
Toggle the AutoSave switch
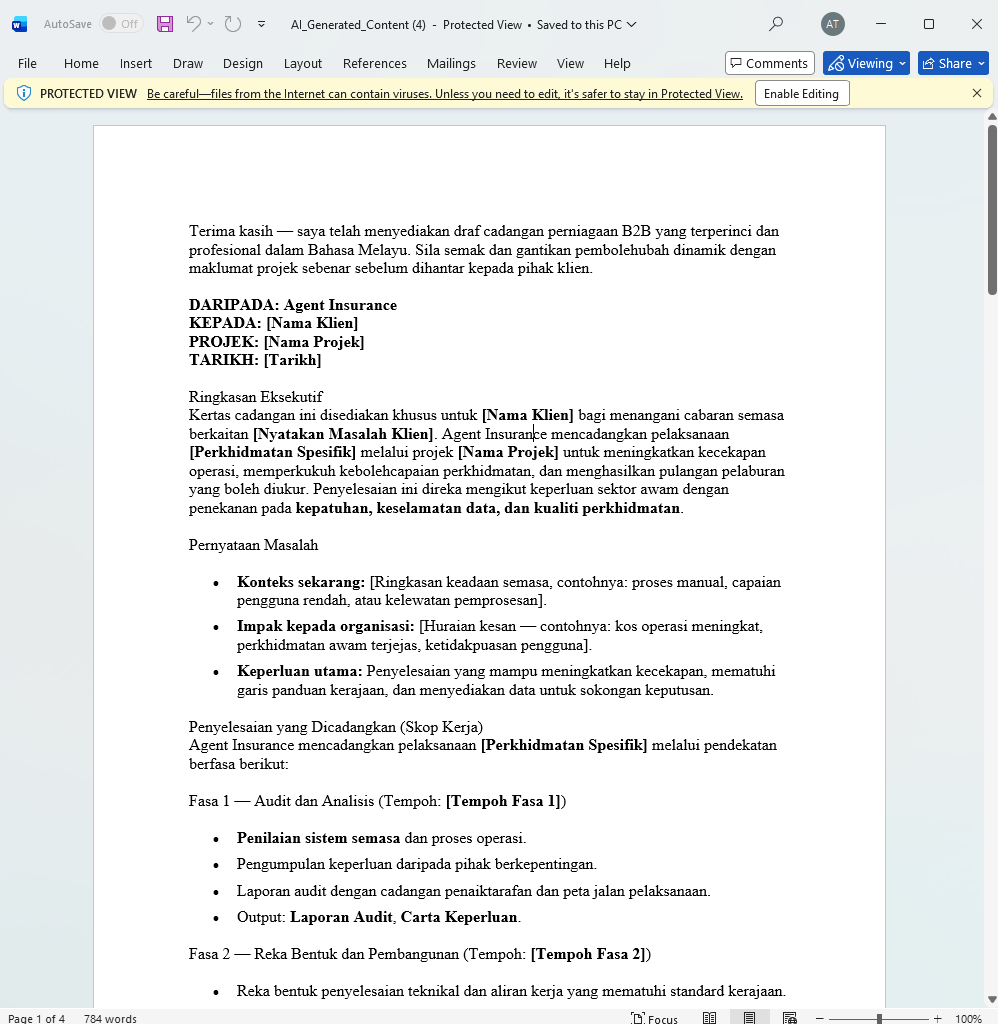pyautogui.click(x=120, y=24)
